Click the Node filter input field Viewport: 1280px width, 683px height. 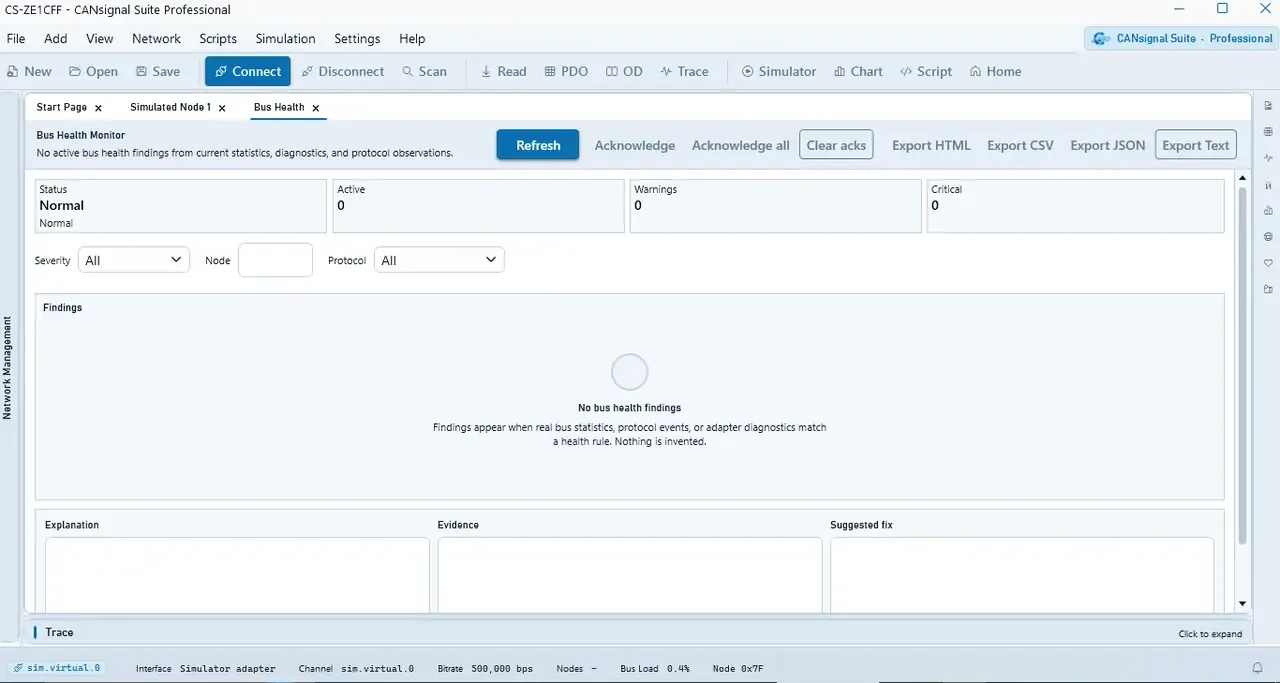coord(276,260)
